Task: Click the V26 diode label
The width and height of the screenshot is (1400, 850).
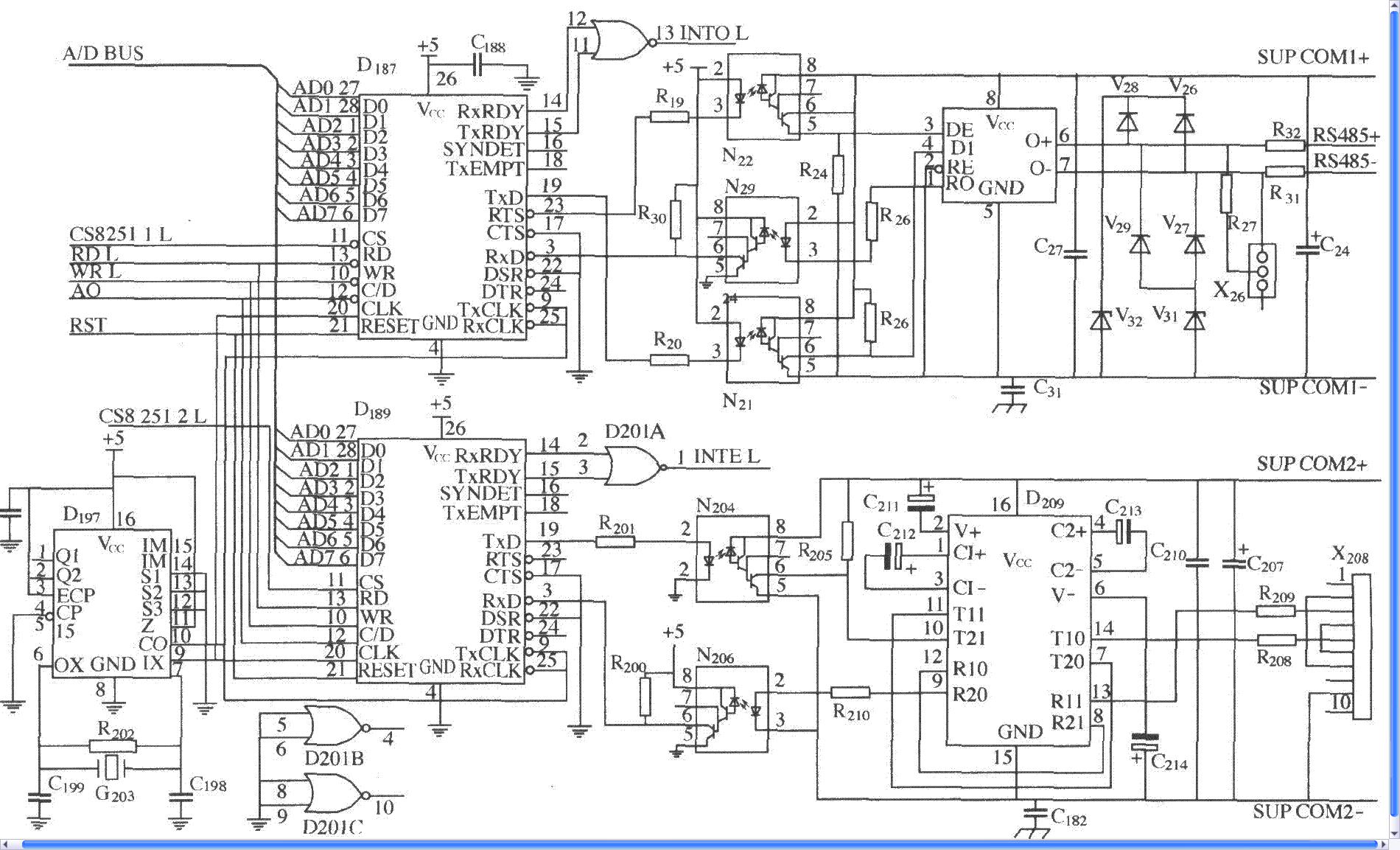Action: [1184, 86]
